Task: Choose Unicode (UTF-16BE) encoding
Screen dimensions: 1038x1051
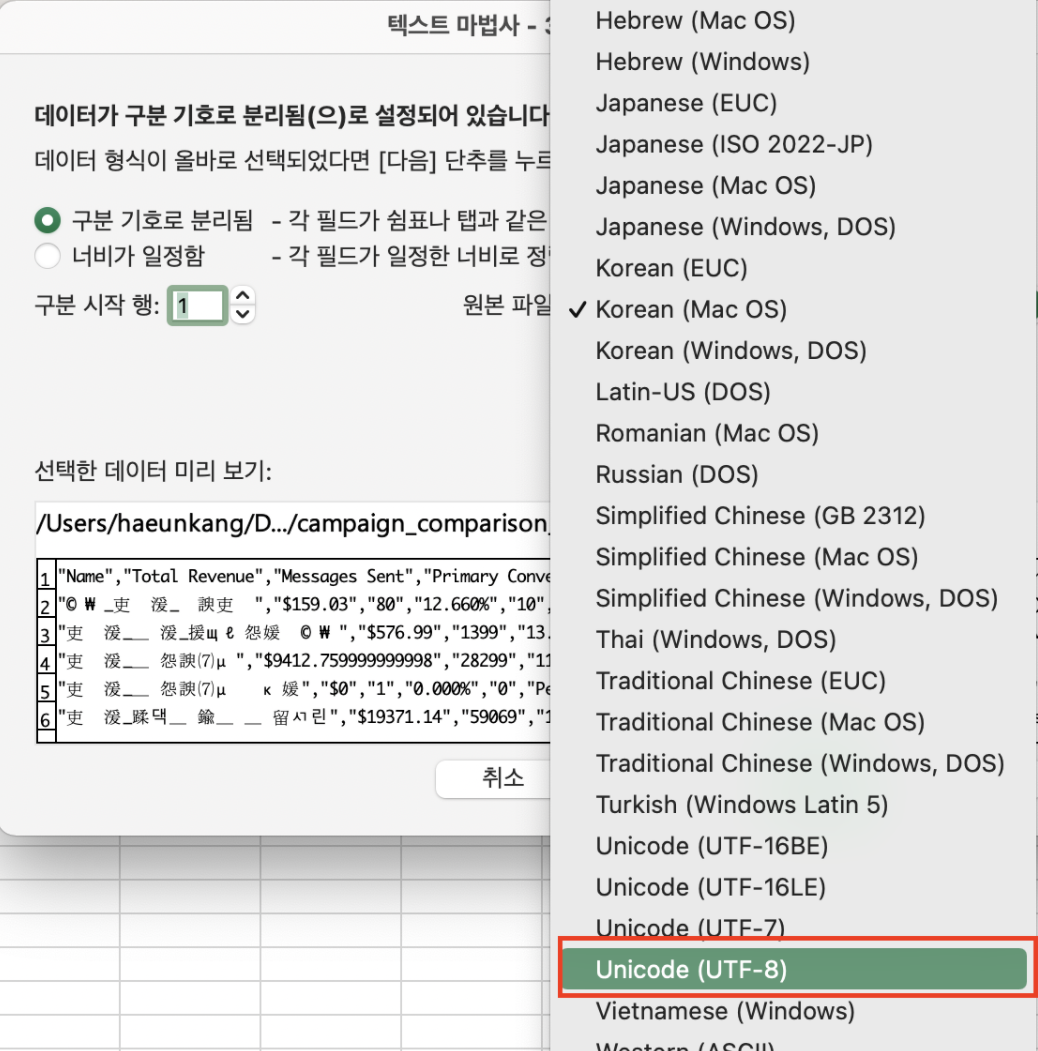Action: [x=793, y=847]
